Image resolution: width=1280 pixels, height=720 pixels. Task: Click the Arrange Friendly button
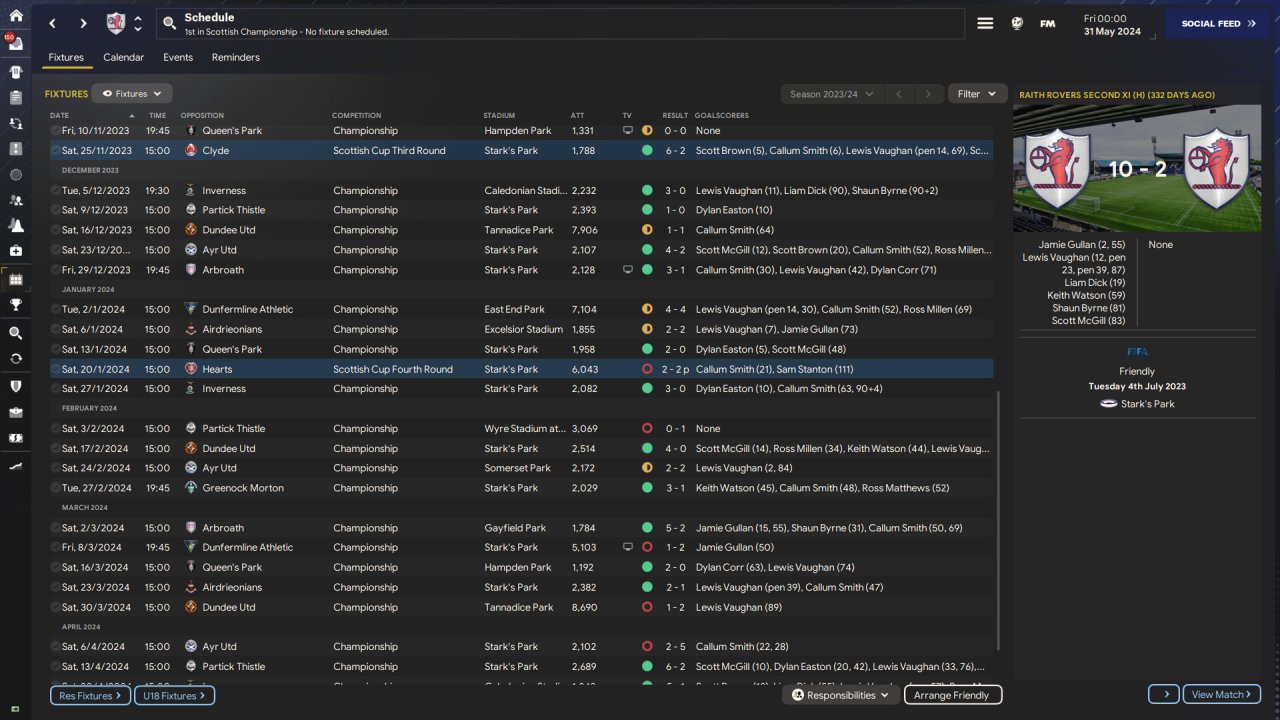click(x=952, y=695)
